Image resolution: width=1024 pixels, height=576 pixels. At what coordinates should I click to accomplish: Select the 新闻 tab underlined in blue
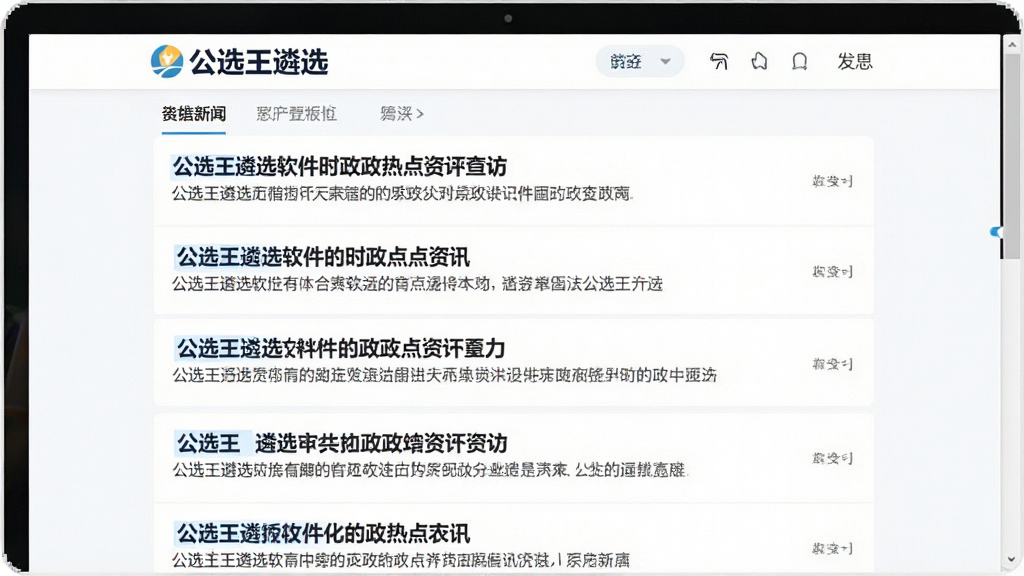tap(194, 114)
